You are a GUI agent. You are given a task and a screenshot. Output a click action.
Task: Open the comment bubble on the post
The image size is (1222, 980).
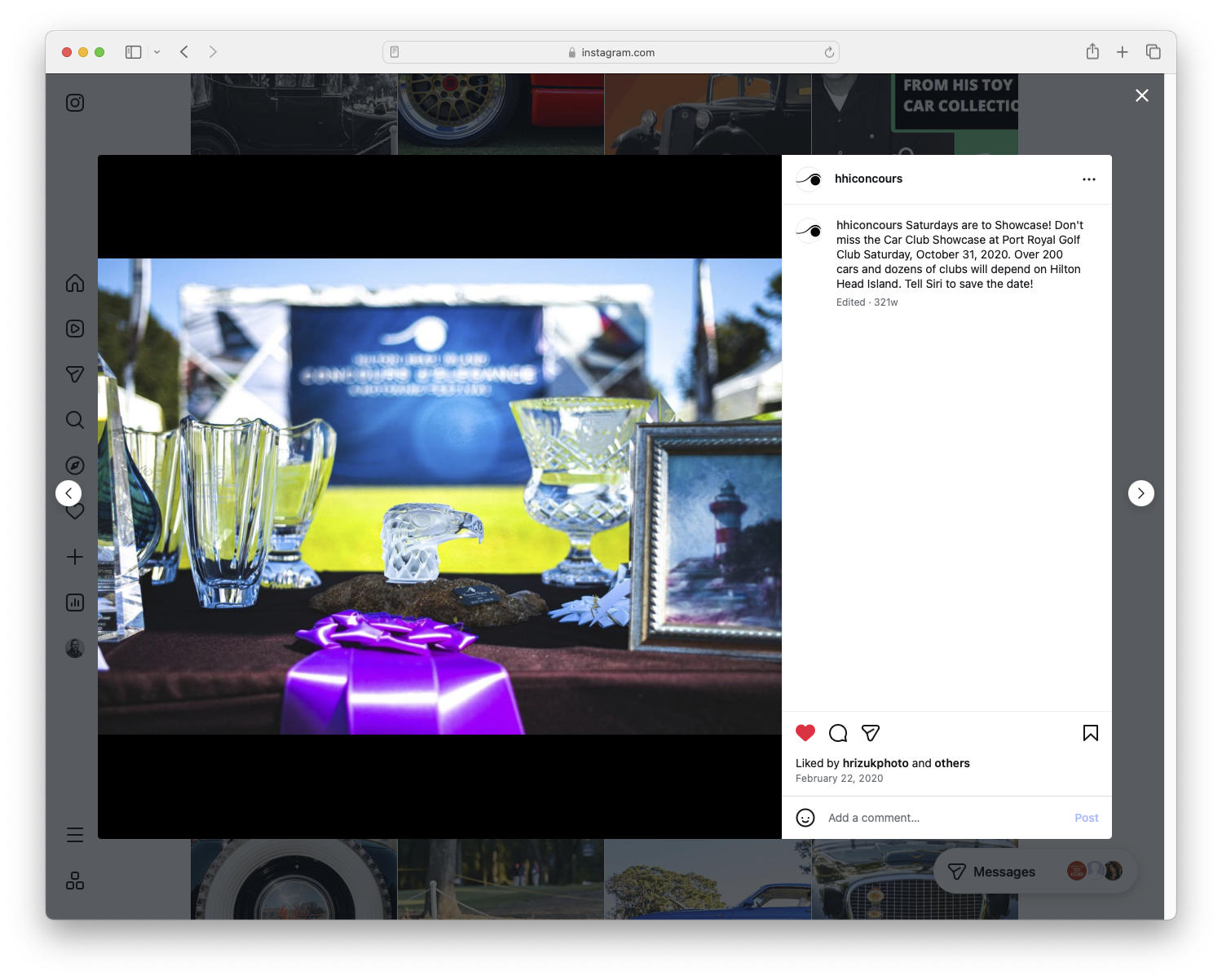[837, 733]
